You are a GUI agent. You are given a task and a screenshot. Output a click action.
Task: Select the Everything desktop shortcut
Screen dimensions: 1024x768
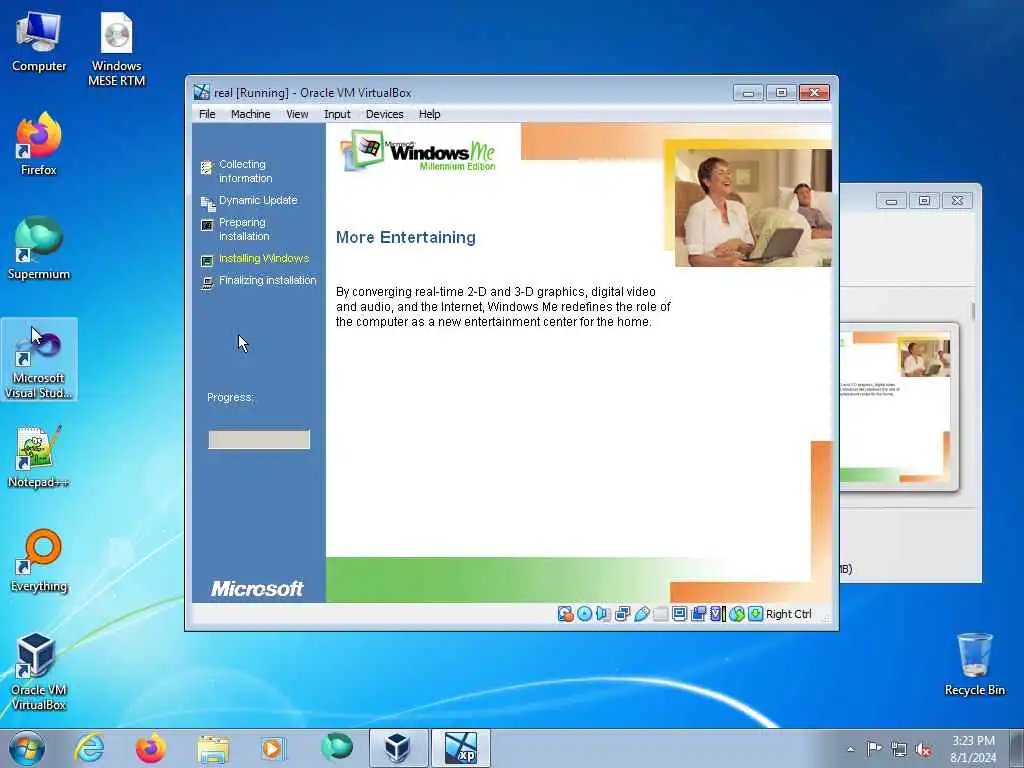(x=39, y=561)
